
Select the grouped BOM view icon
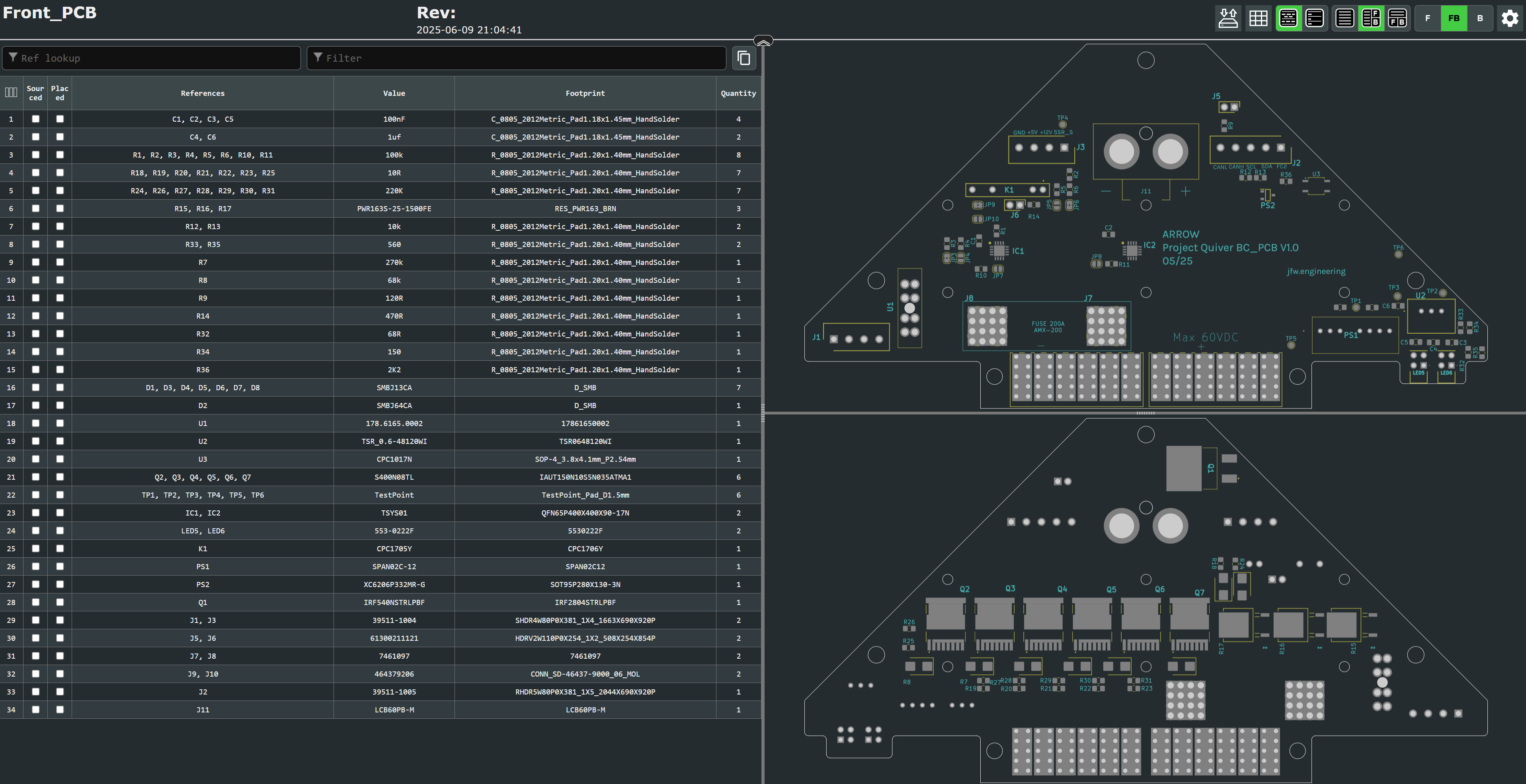click(1288, 18)
